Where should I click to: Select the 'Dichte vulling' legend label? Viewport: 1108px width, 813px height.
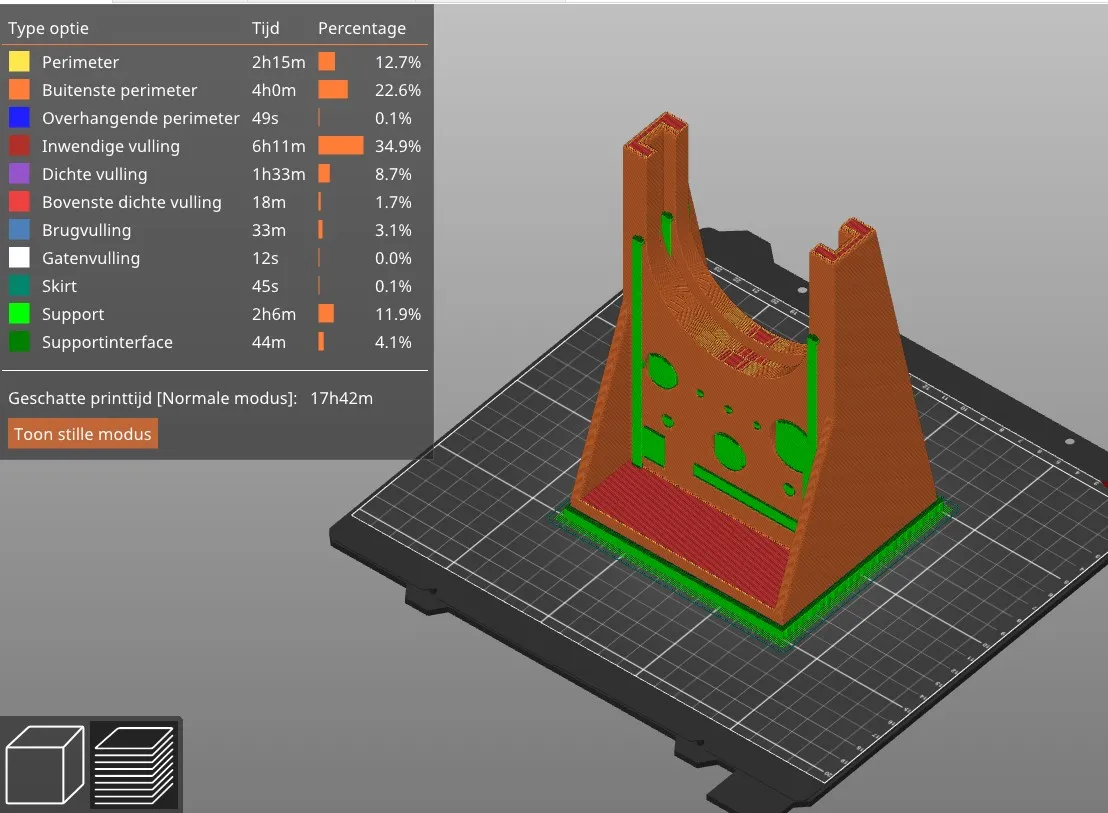point(95,174)
